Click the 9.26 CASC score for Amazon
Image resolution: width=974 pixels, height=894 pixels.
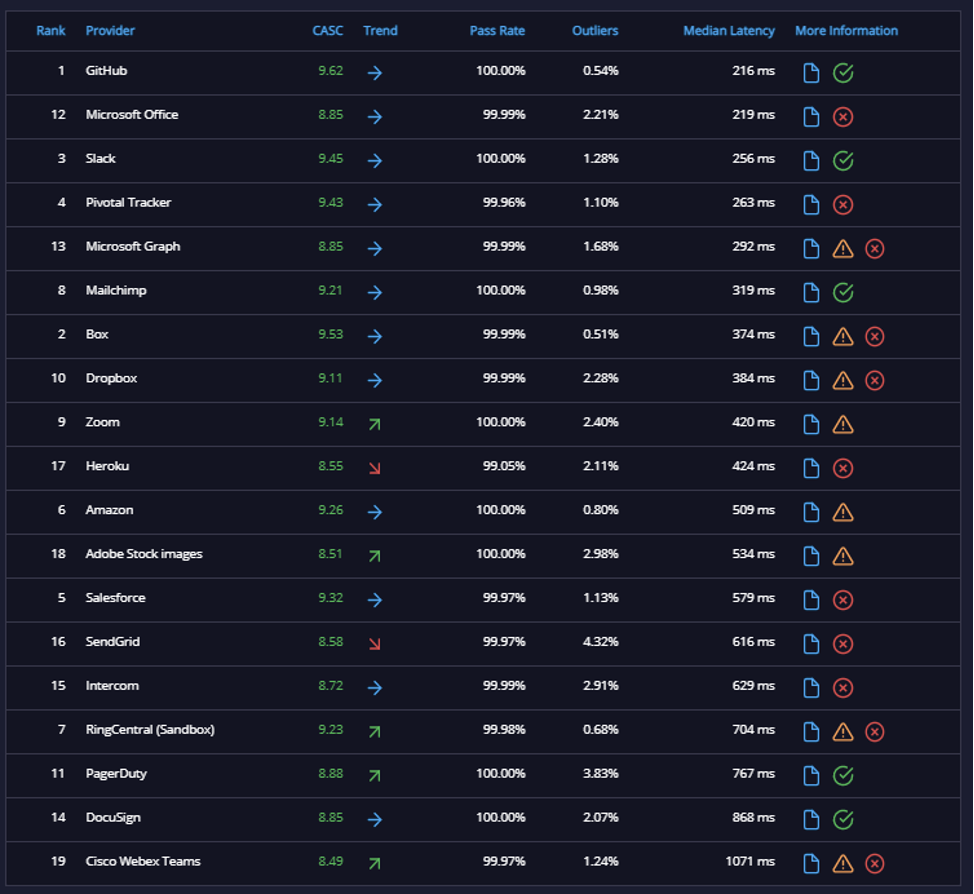pyautogui.click(x=330, y=510)
